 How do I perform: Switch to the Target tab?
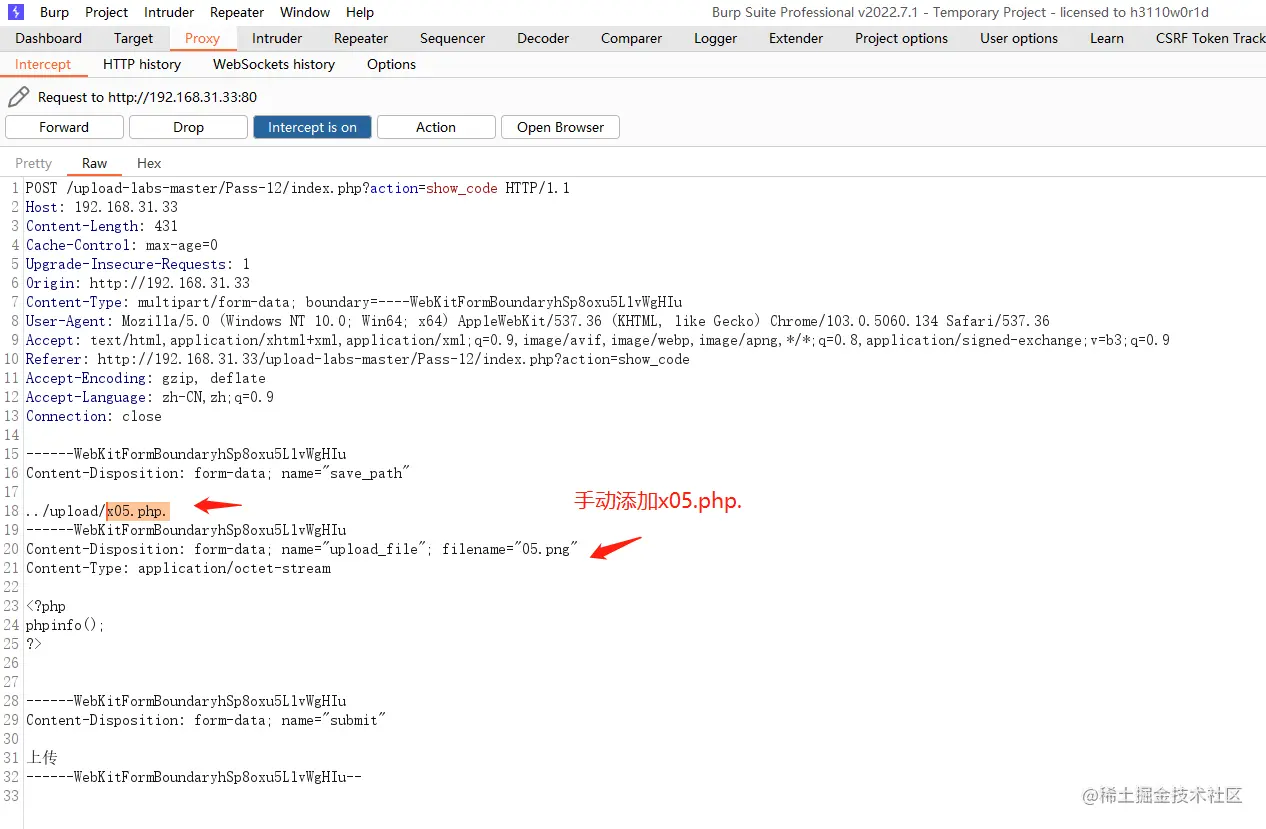pyautogui.click(x=133, y=38)
